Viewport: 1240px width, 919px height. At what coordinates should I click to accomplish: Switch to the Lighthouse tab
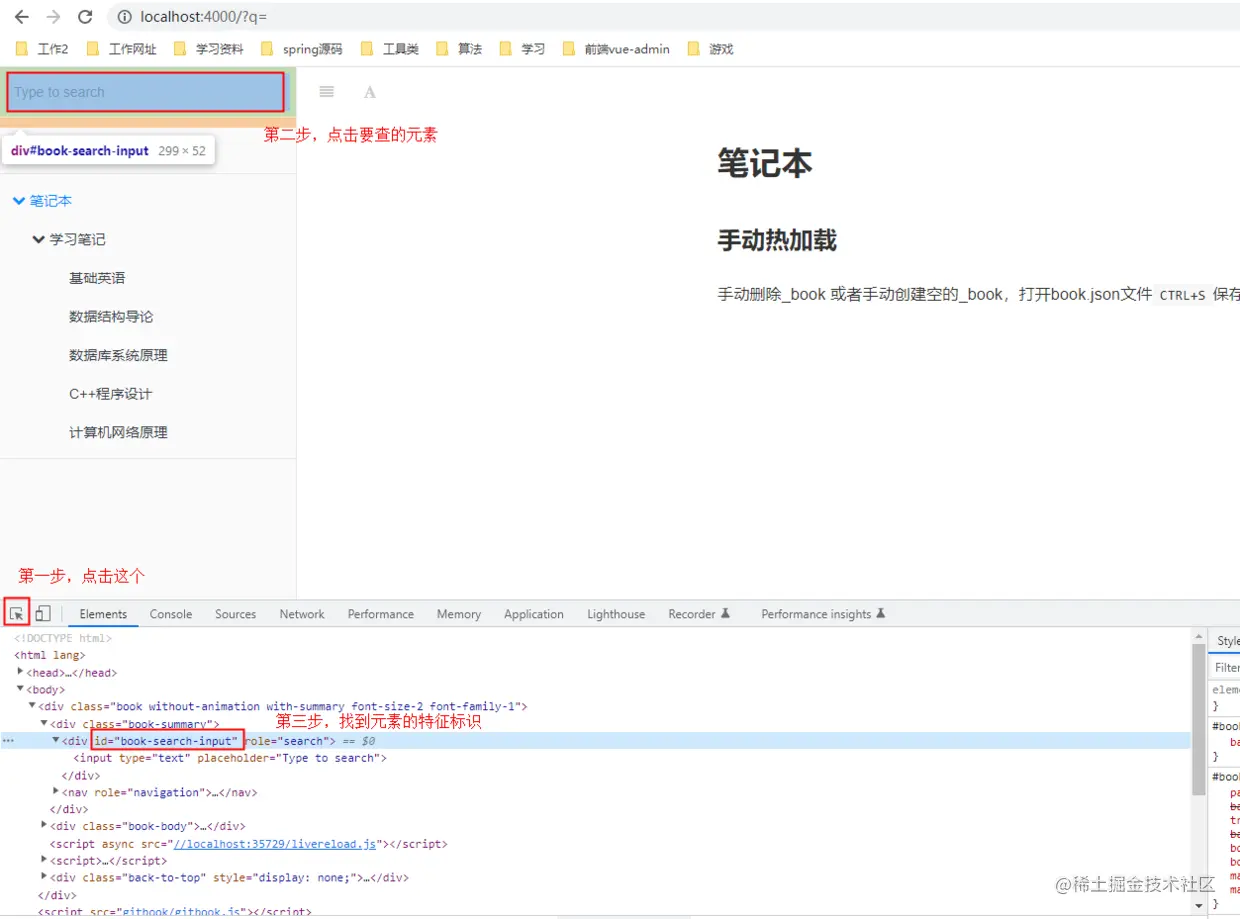616,614
